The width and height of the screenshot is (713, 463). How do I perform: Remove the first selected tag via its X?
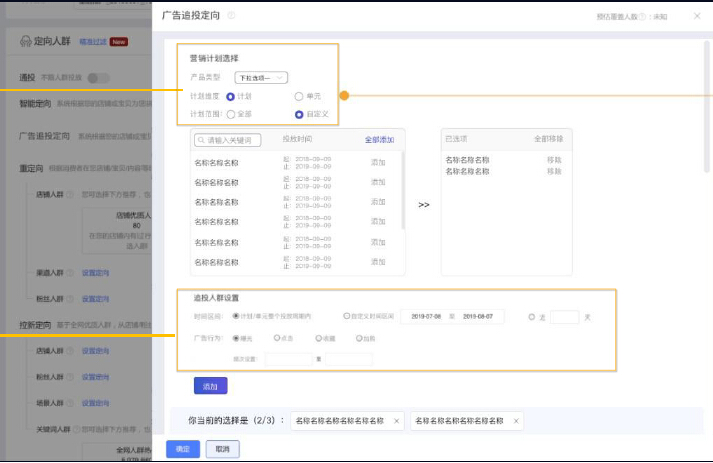tap(396, 421)
